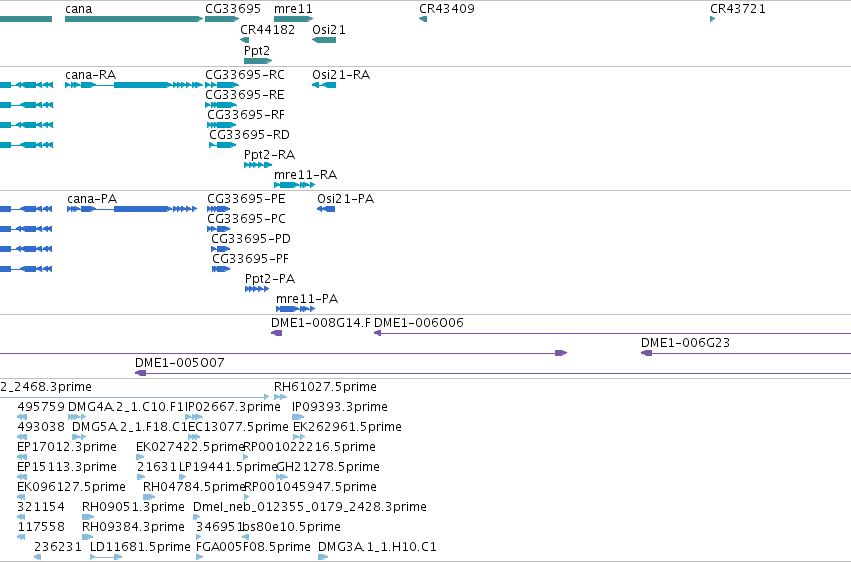
Task: Select the cana-PA protein glyph
Action: (132, 209)
